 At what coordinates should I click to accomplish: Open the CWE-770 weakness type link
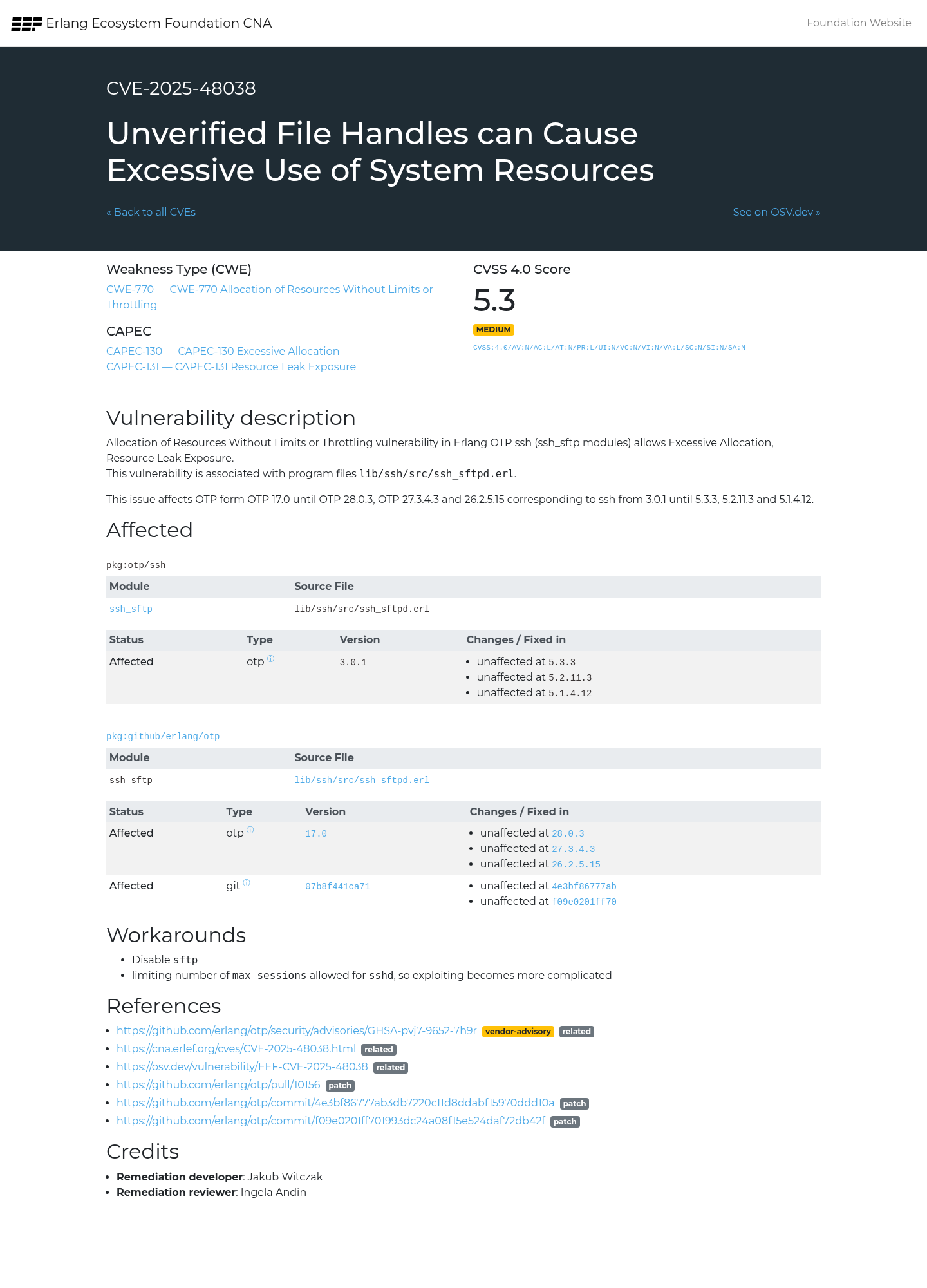tap(270, 297)
